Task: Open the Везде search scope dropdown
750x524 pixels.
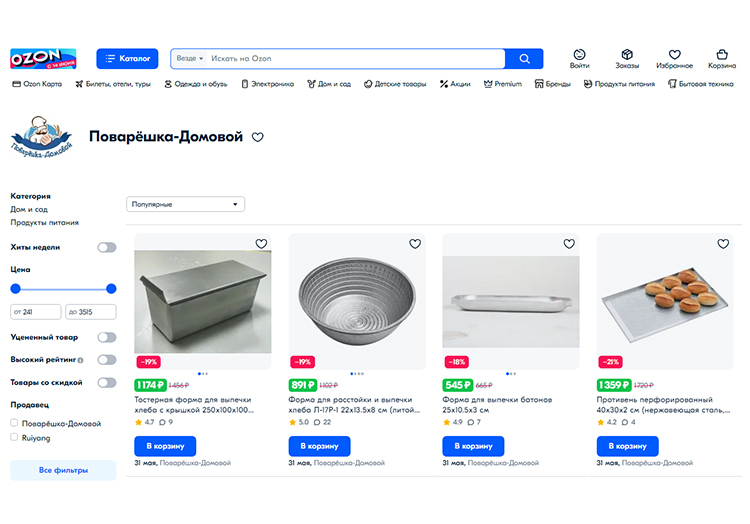Action: click(190, 58)
